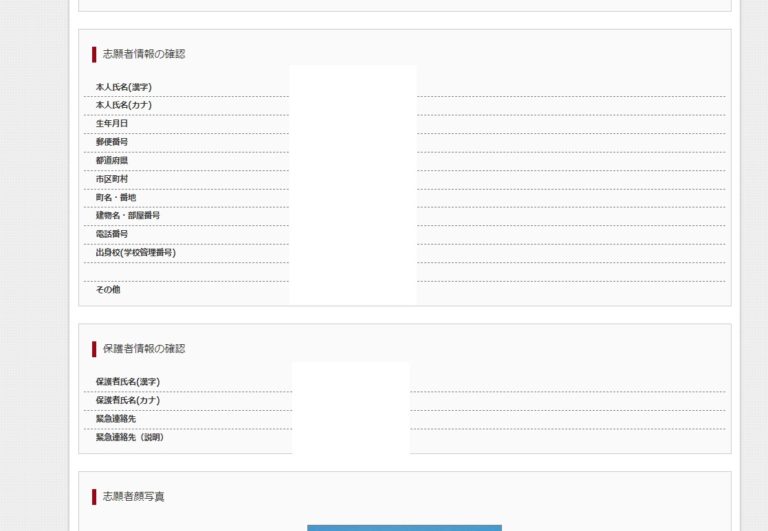Image resolution: width=768 pixels, height=531 pixels.
Task: Click the 町名・番地 row label
Action: pos(116,197)
